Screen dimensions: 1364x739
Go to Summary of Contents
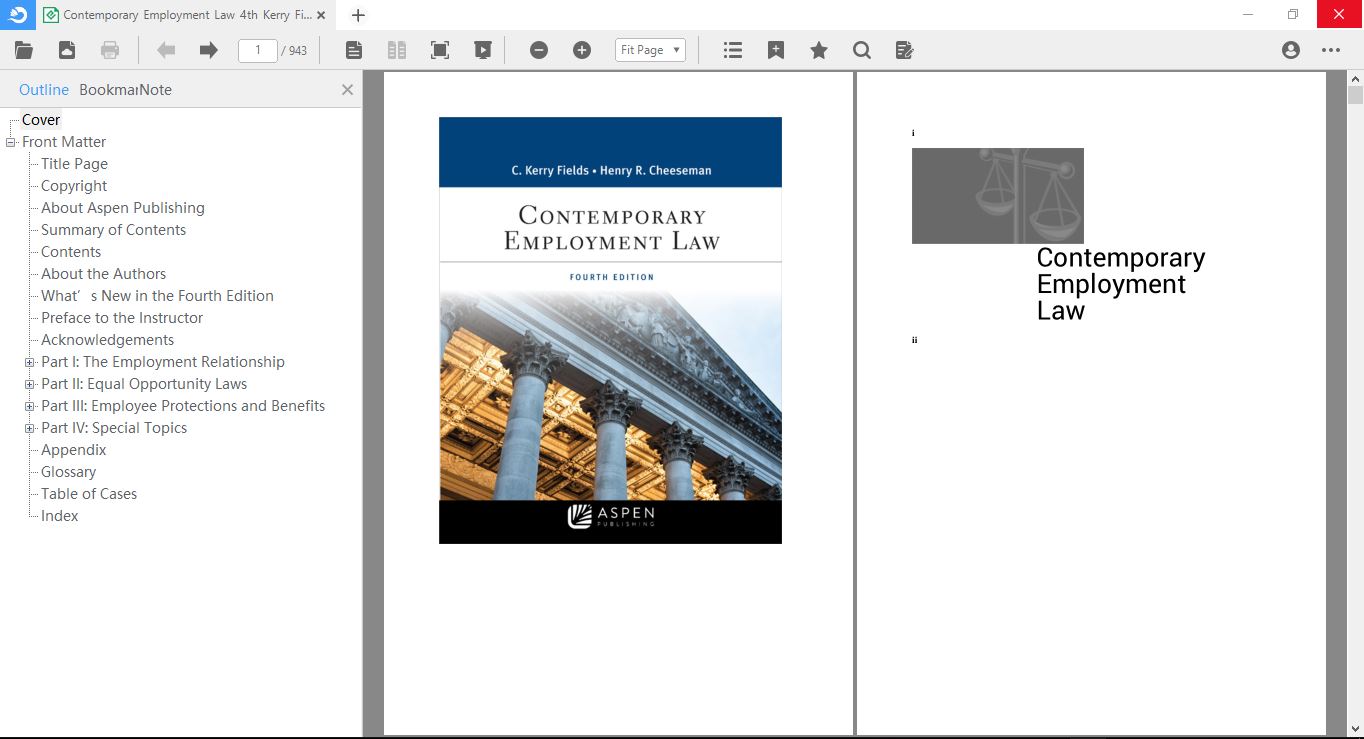(x=114, y=230)
